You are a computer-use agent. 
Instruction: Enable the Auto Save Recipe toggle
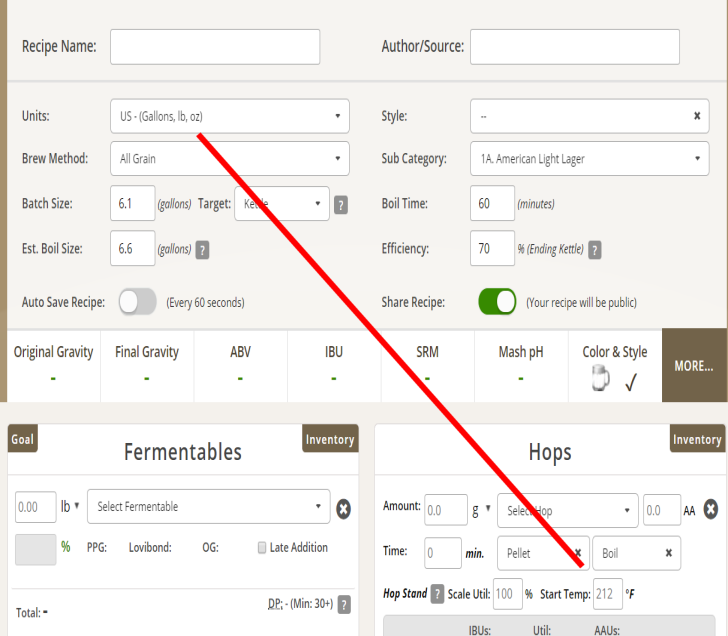click(138, 302)
